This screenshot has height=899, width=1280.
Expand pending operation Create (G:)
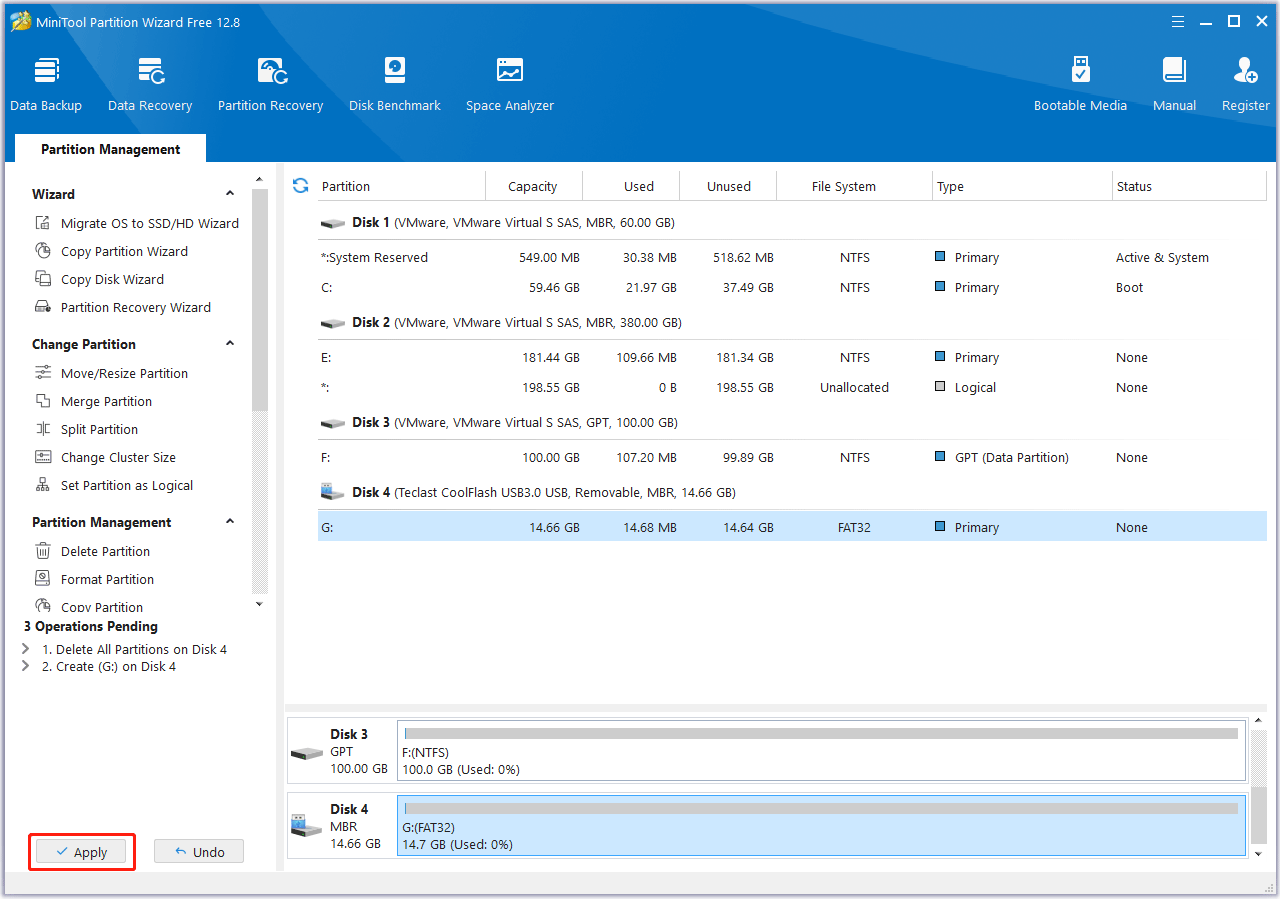[x=26, y=666]
